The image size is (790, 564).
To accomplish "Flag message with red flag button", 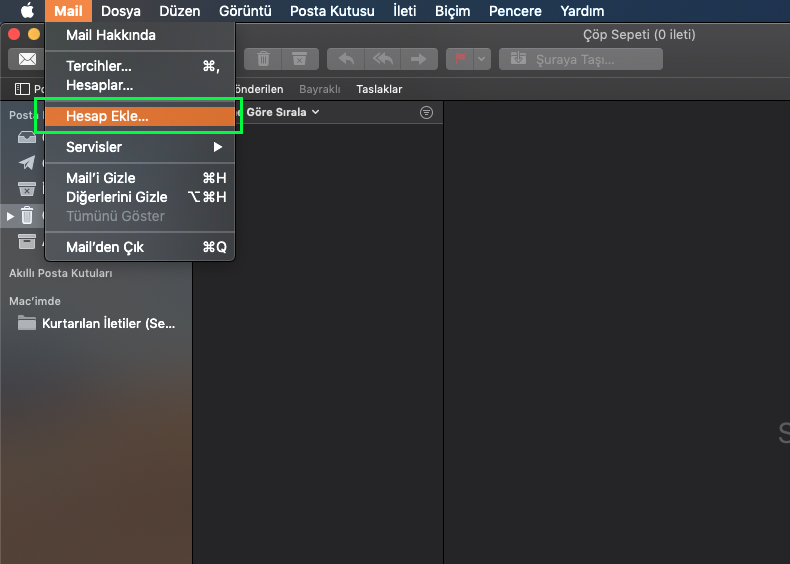I will 460,59.
